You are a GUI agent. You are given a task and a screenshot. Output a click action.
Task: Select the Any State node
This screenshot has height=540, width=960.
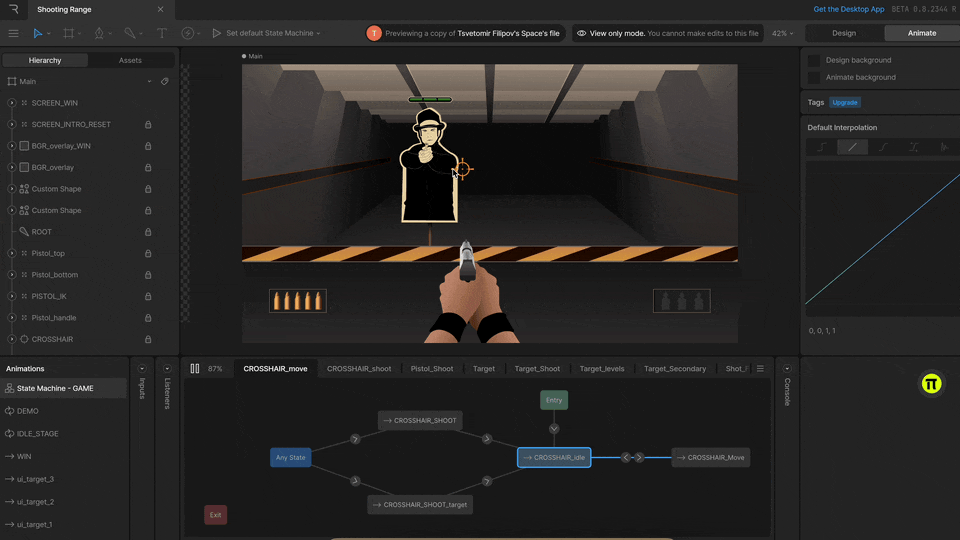(290, 457)
